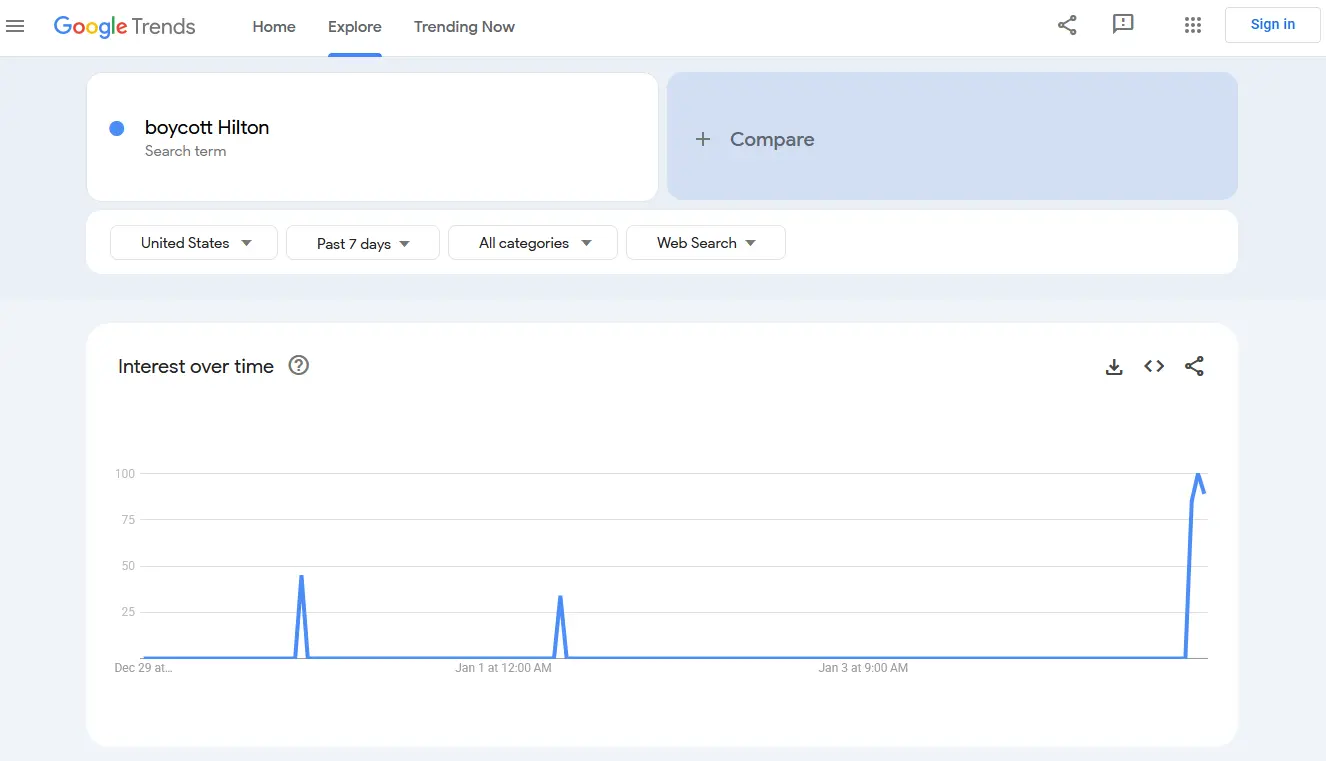Screen dimensions: 1326x761
Task: Edit the boycott Hilton search term
Action: click(x=207, y=128)
